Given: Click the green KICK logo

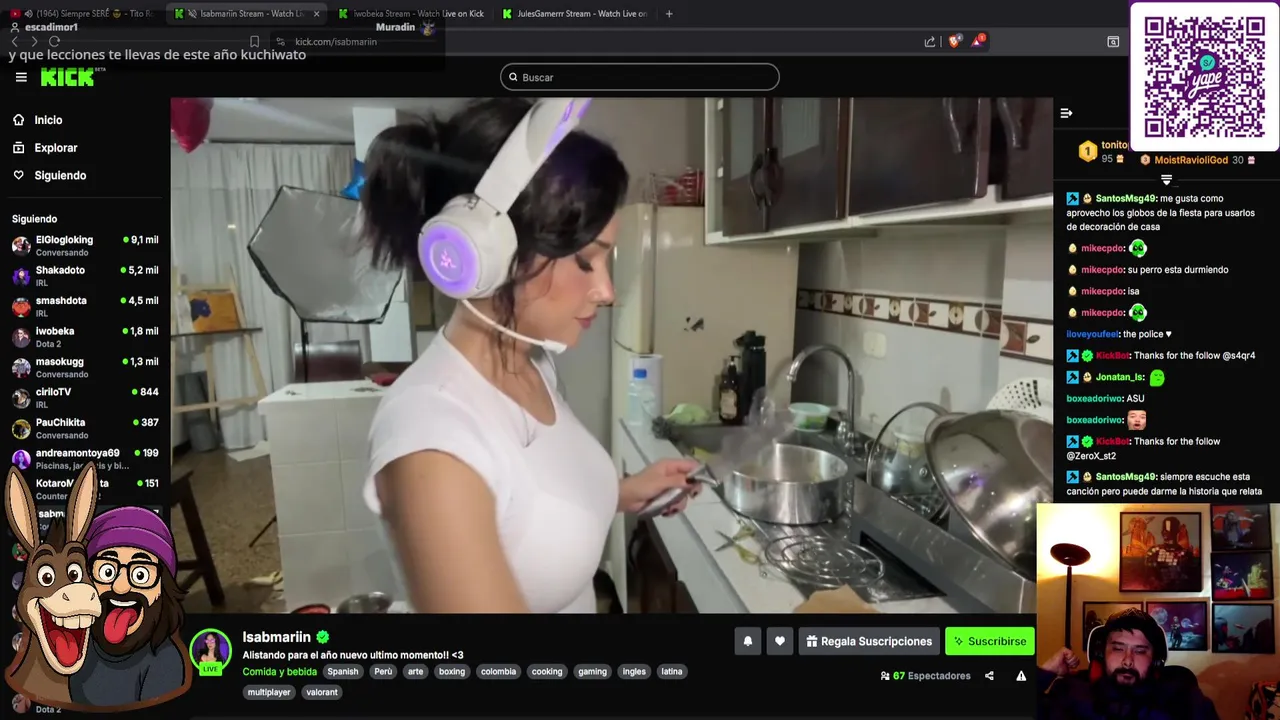Looking at the screenshot, I should (x=67, y=77).
